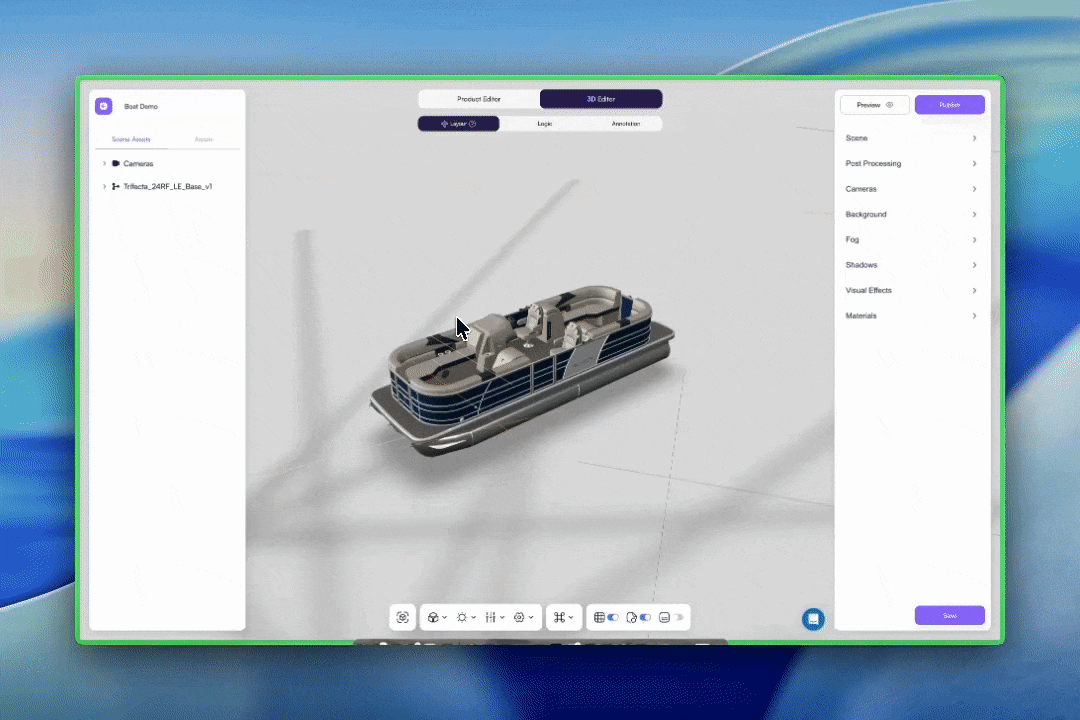The image size is (1080, 720).
Task: Select the sun lighting icon
Action: 461,618
